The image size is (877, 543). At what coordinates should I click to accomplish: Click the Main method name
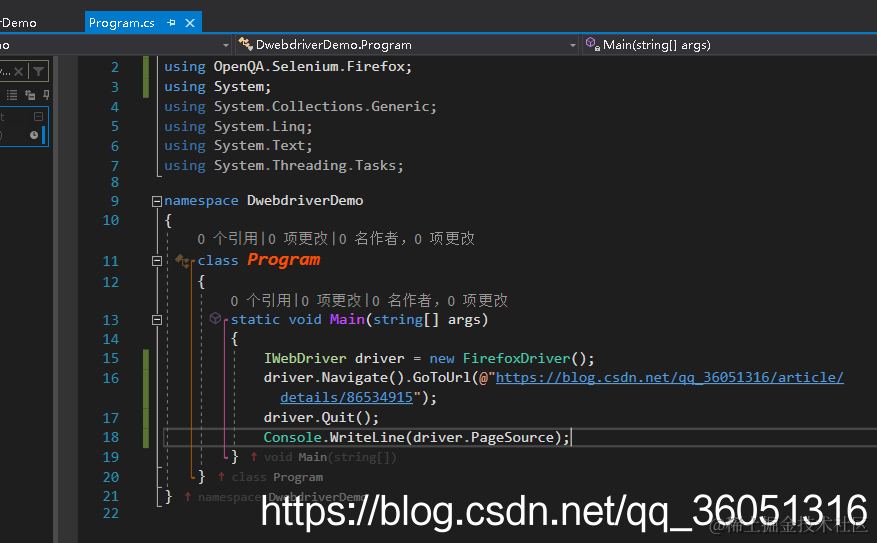click(x=347, y=319)
